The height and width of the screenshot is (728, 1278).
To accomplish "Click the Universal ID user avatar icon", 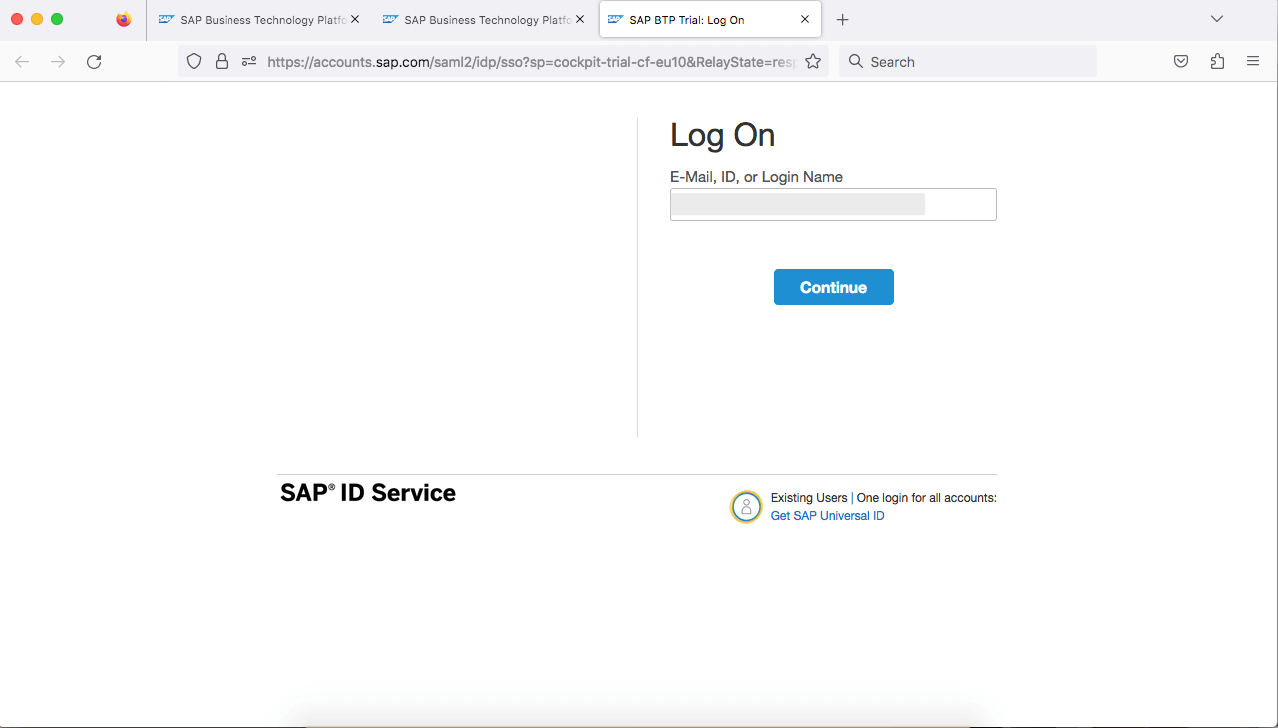I will [746, 507].
